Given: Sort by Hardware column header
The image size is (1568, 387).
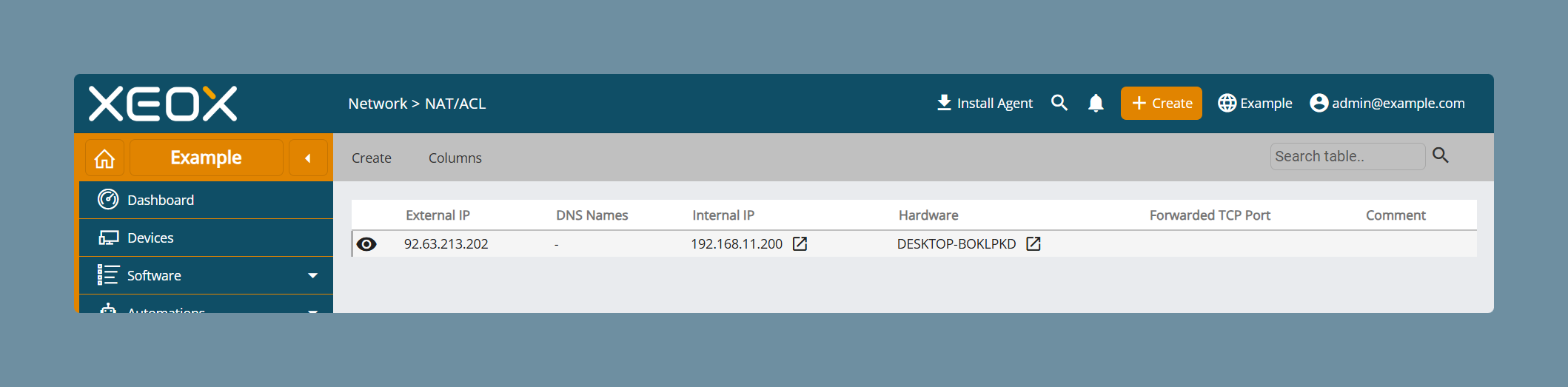Looking at the screenshot, I should point(928,215).
